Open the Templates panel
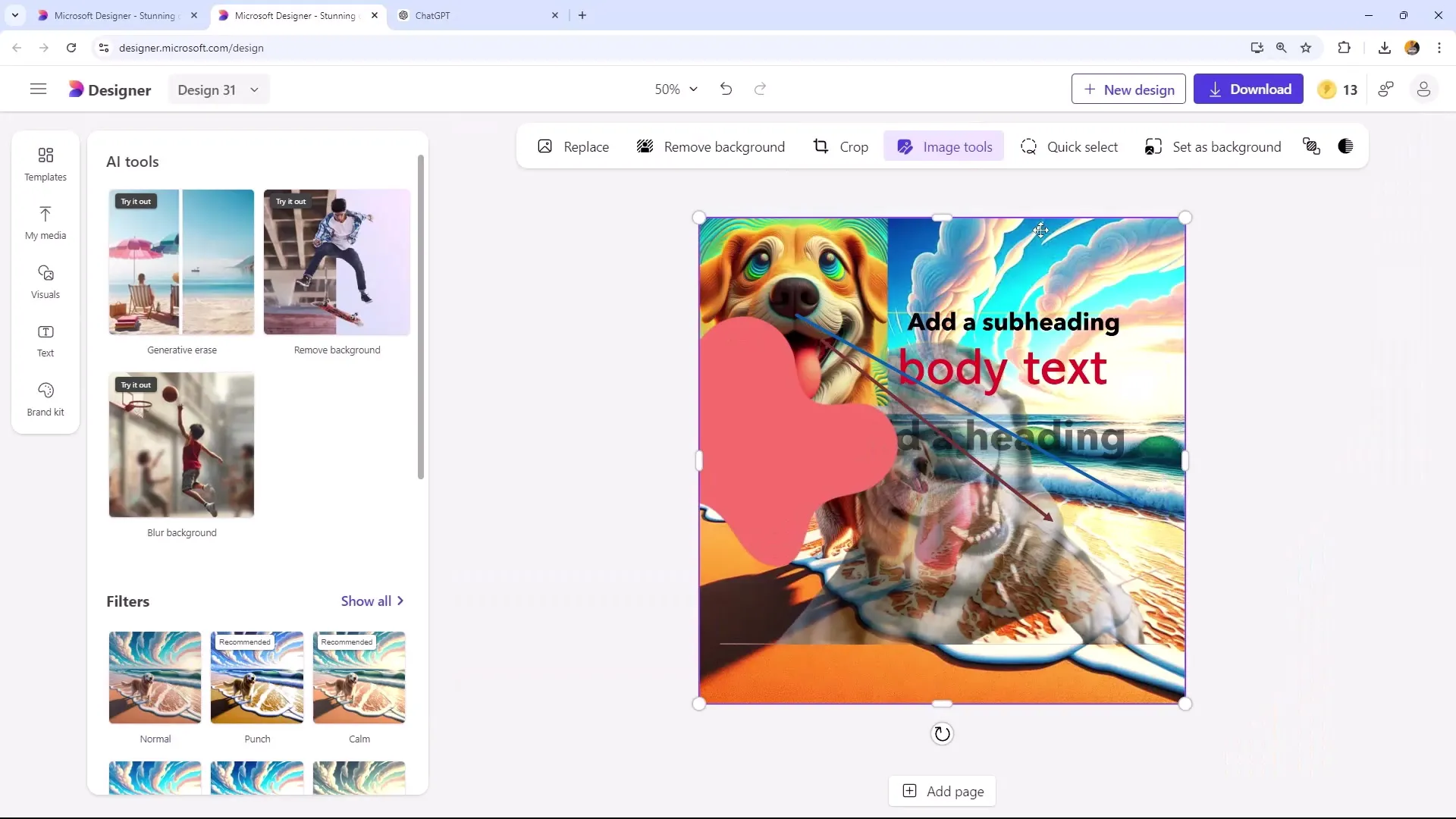 pos(45,165)
